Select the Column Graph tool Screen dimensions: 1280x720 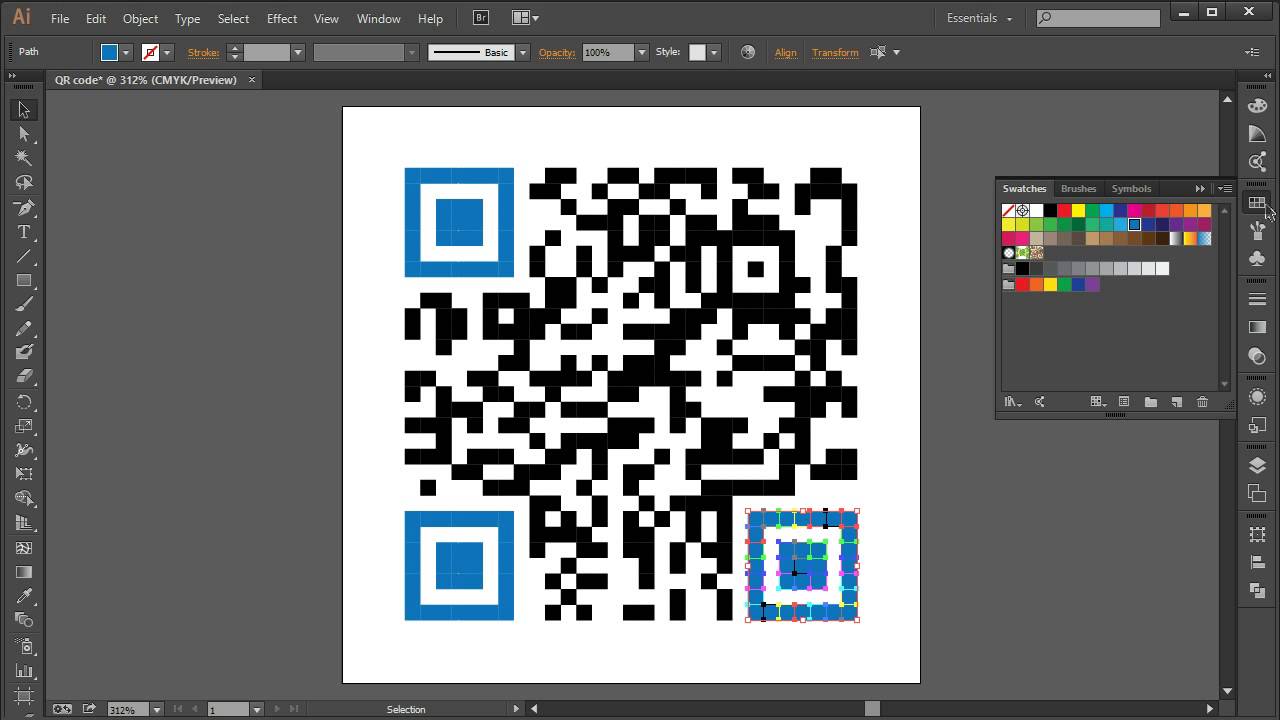(x=24, y=671)
